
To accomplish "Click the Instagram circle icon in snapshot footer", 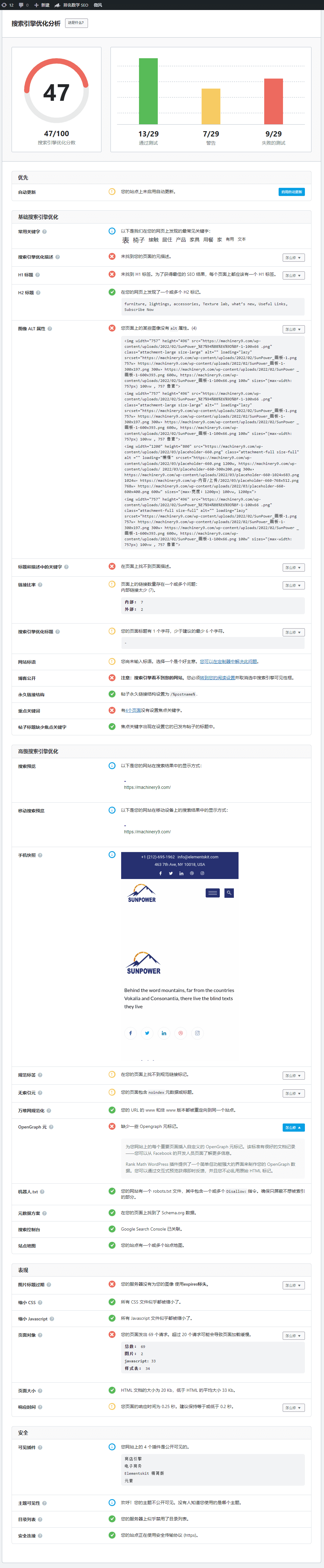I will 197,1033.
